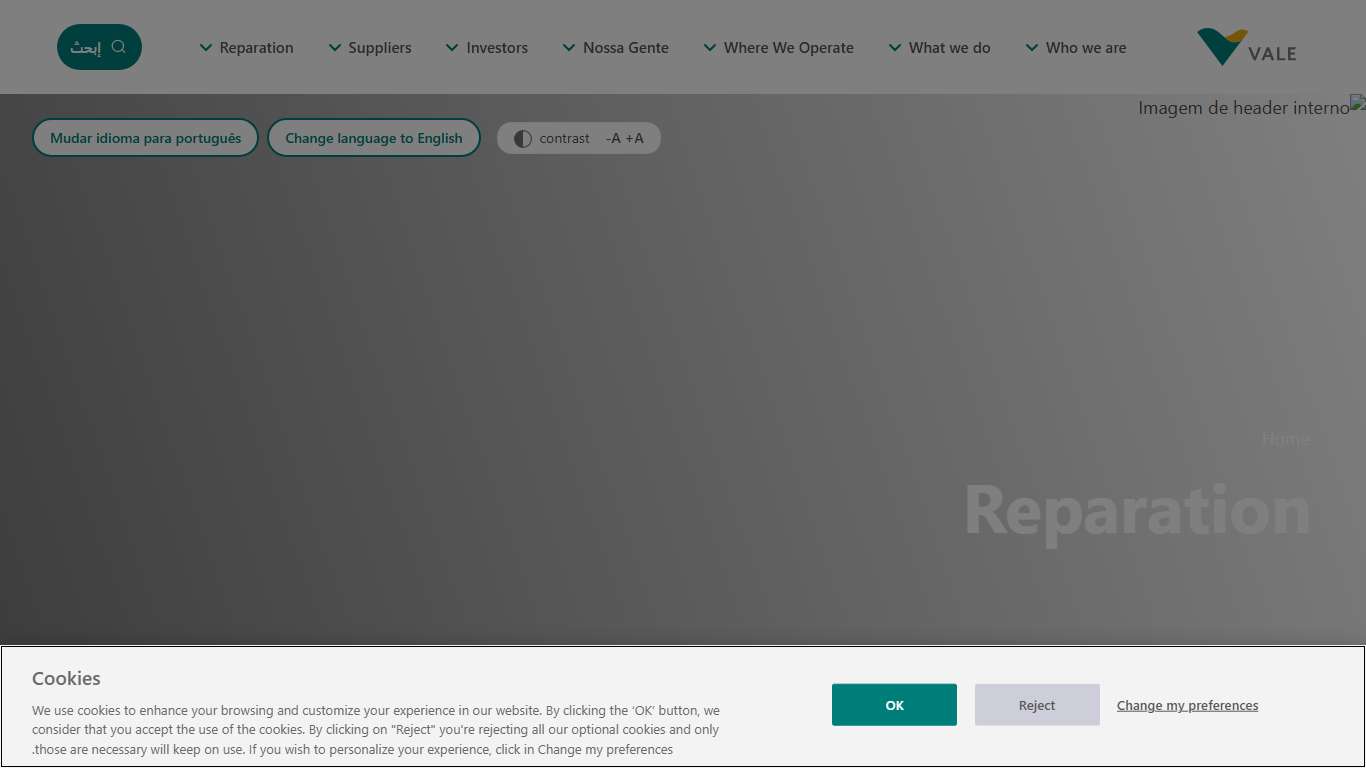The image size is (1366, 768).
Task: Click the broken header image placeholder
Action: click(1357, 102)
